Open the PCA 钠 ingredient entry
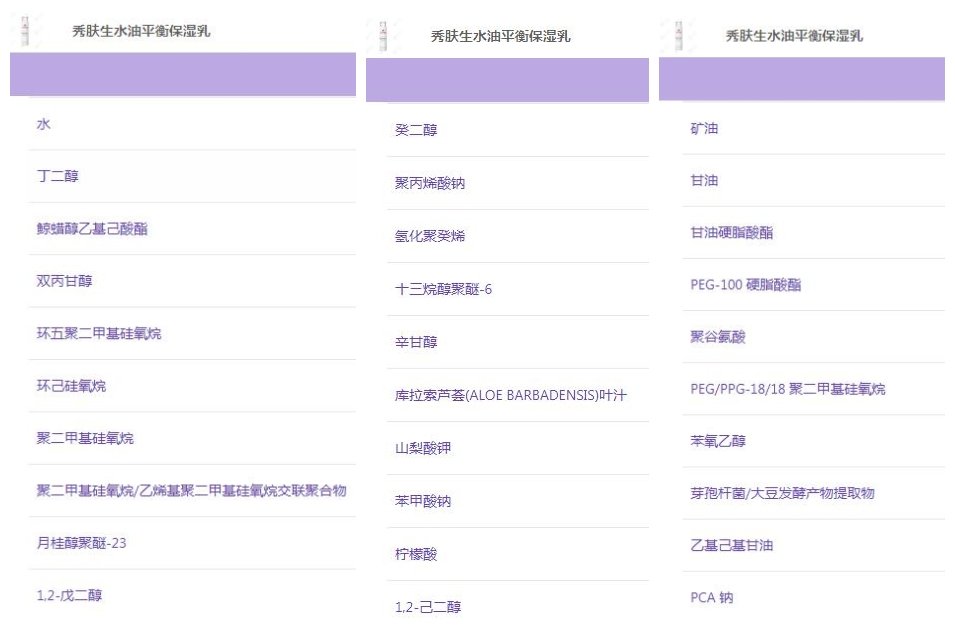 [x=712, y=597]
